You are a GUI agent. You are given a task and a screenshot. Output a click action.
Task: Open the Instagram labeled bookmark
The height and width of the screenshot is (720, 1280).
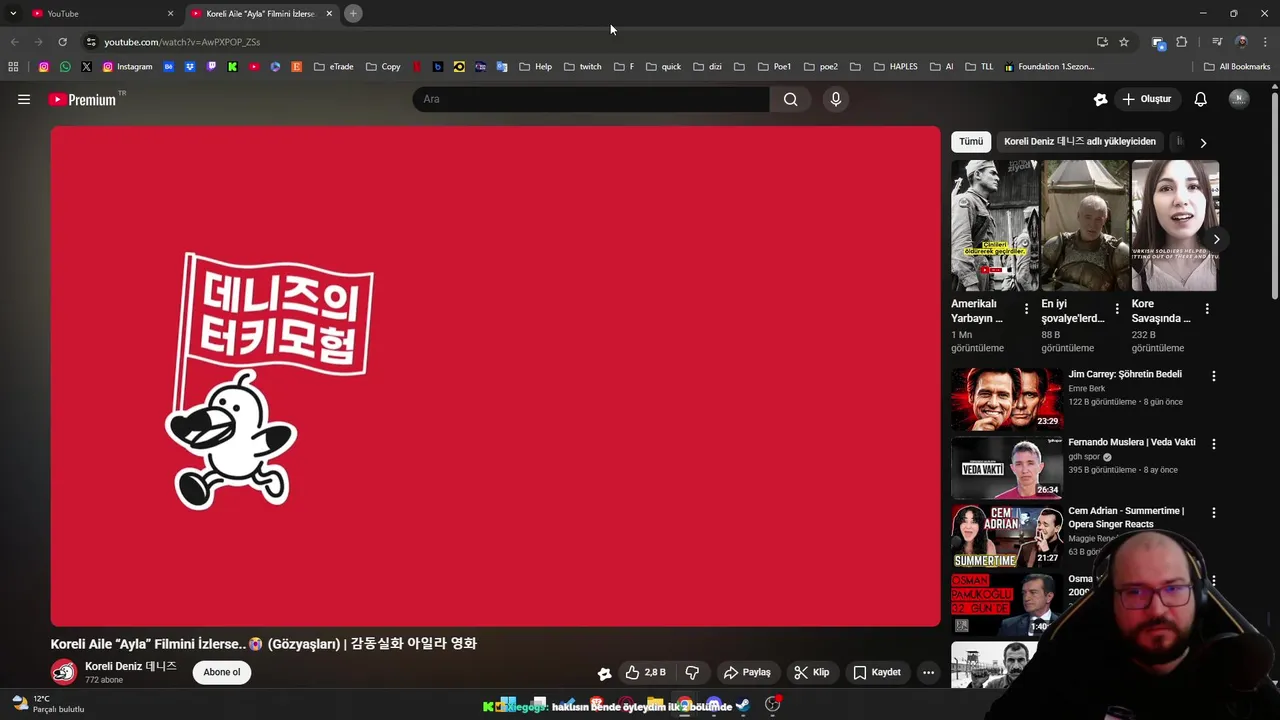point(128,67)
